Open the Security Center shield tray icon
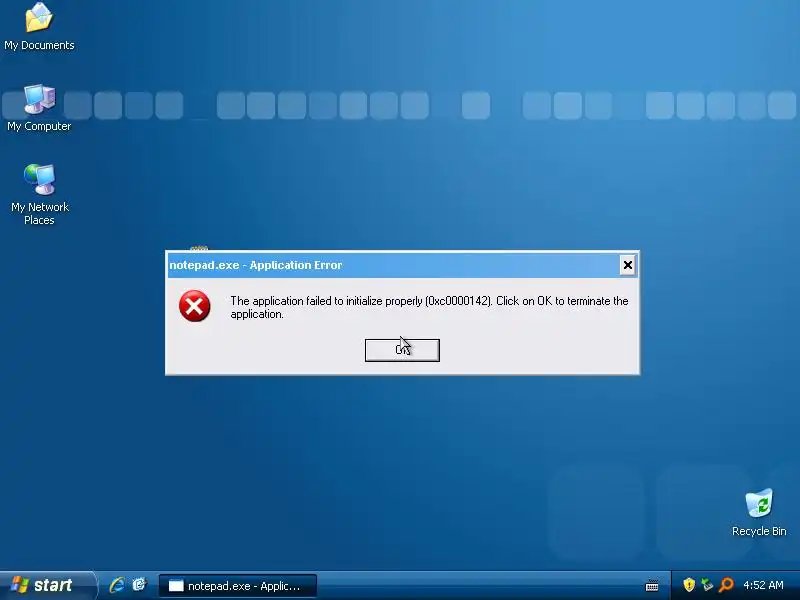The image size is (800, 600). [689, 585]
